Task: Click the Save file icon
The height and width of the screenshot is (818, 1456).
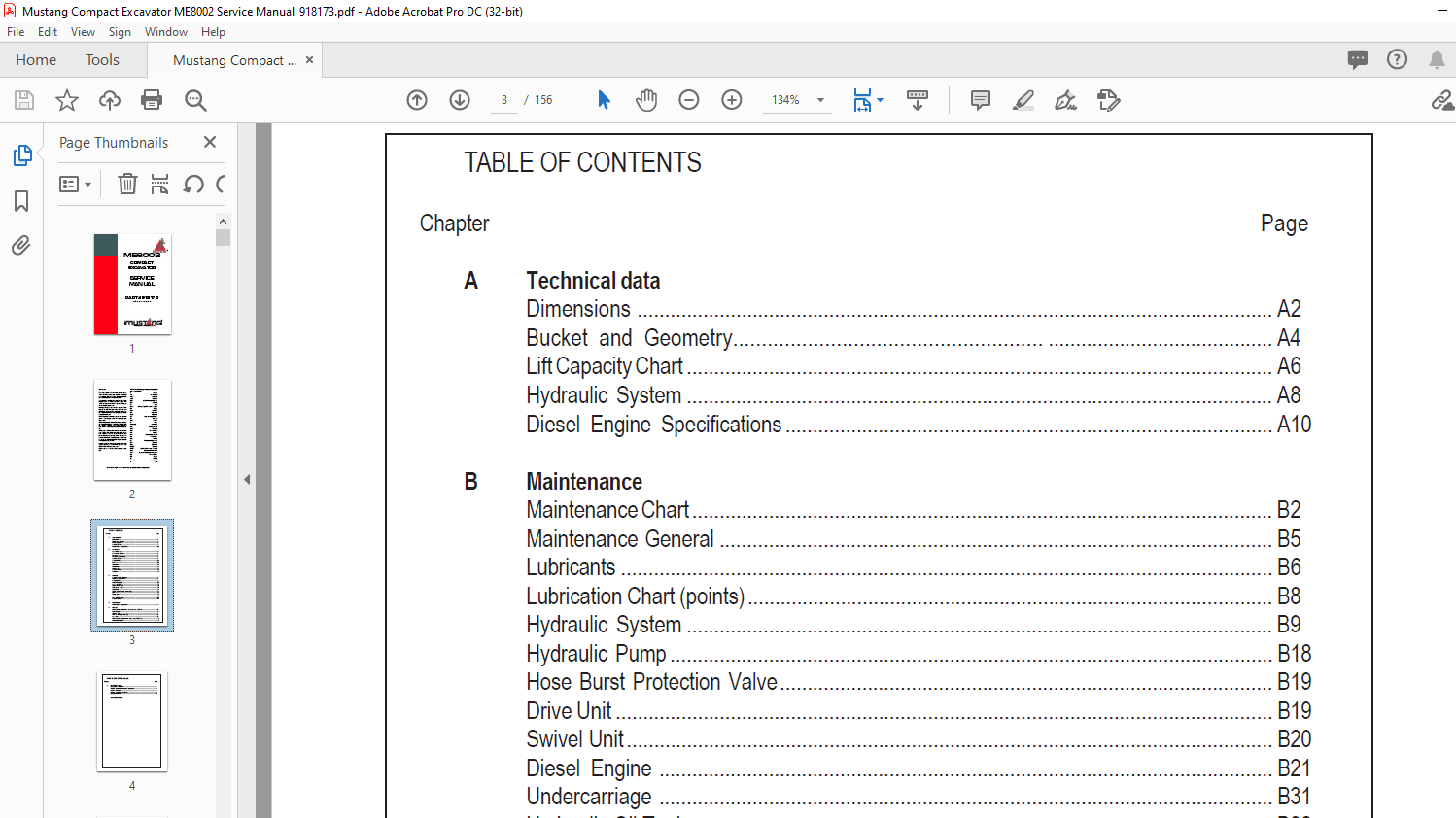Action: [24, 100]
